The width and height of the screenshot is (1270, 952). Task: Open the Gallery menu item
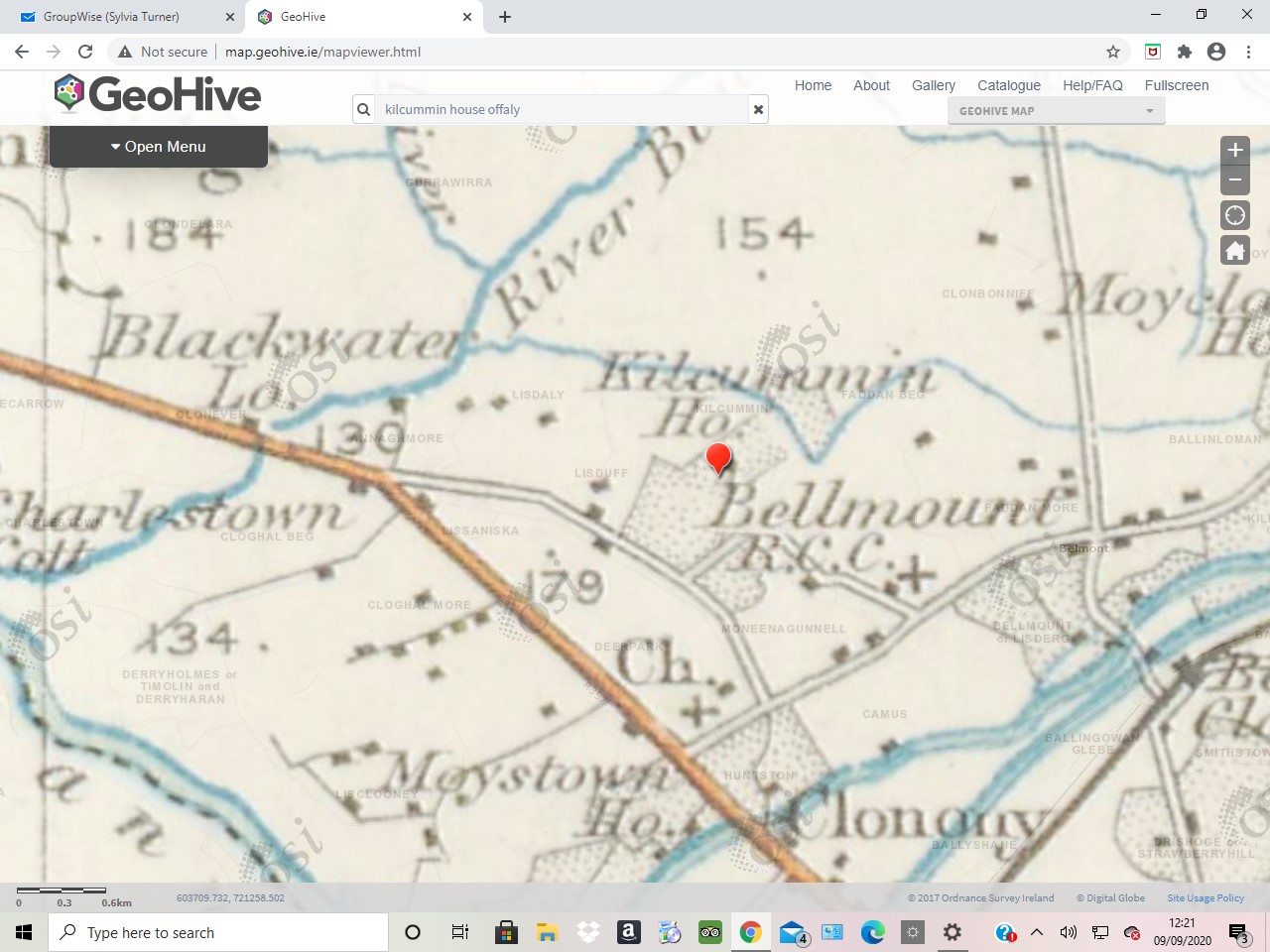pyautogui.click(x=933, y=85)
